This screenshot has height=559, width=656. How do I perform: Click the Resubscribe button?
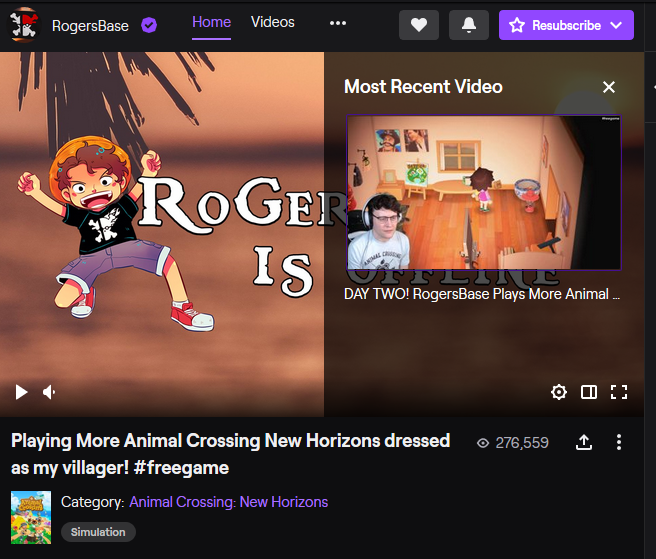coord(566,25)
